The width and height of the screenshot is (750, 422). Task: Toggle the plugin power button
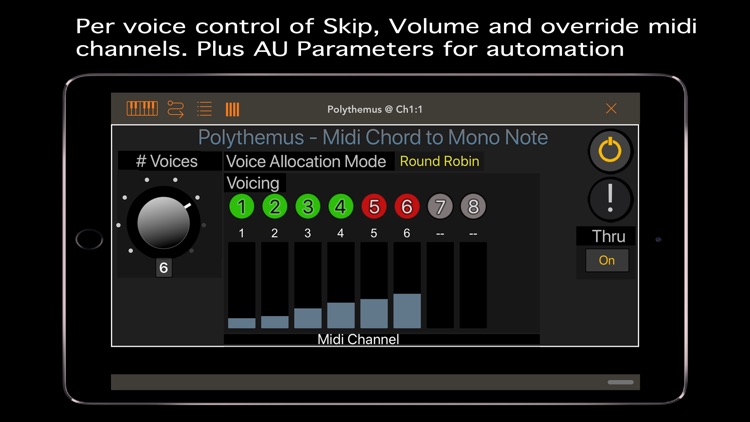pyautogui.click(x=610, y=151)
